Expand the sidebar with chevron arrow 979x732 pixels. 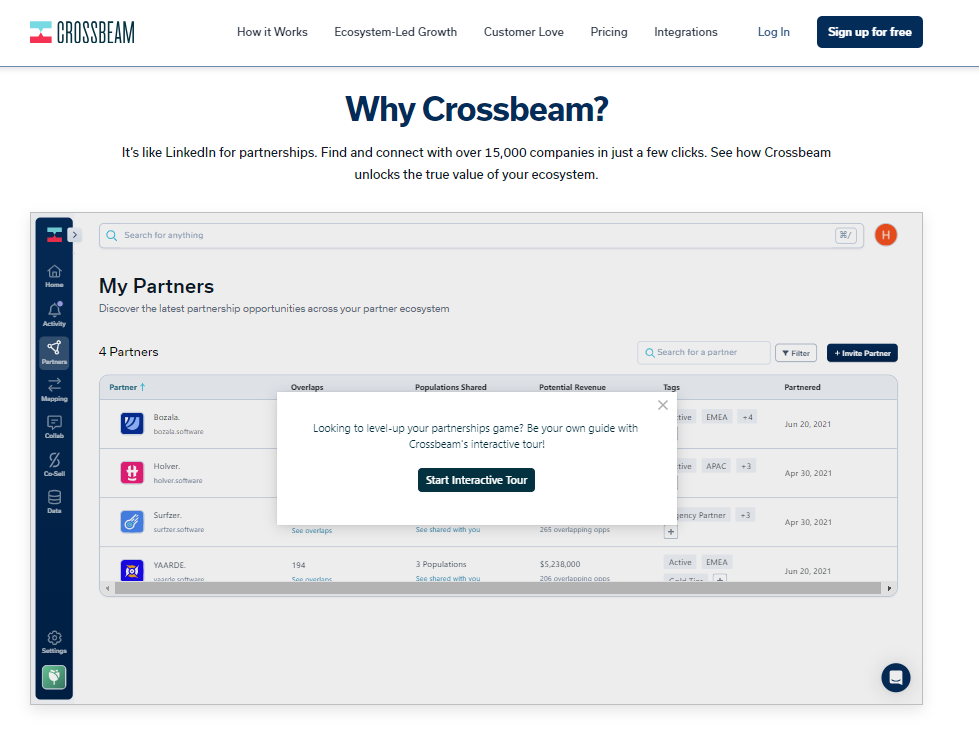[x=74, y=235]
